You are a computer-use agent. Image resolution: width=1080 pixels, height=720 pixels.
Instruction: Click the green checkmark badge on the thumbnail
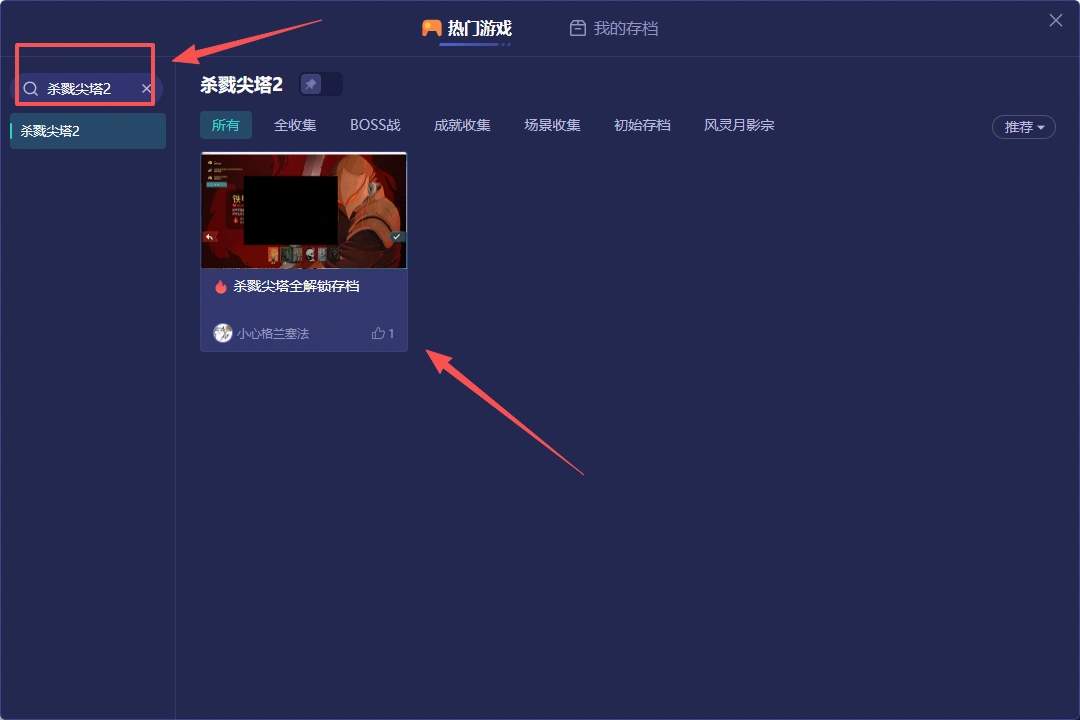pyautogui.click(x=396, y=237)
